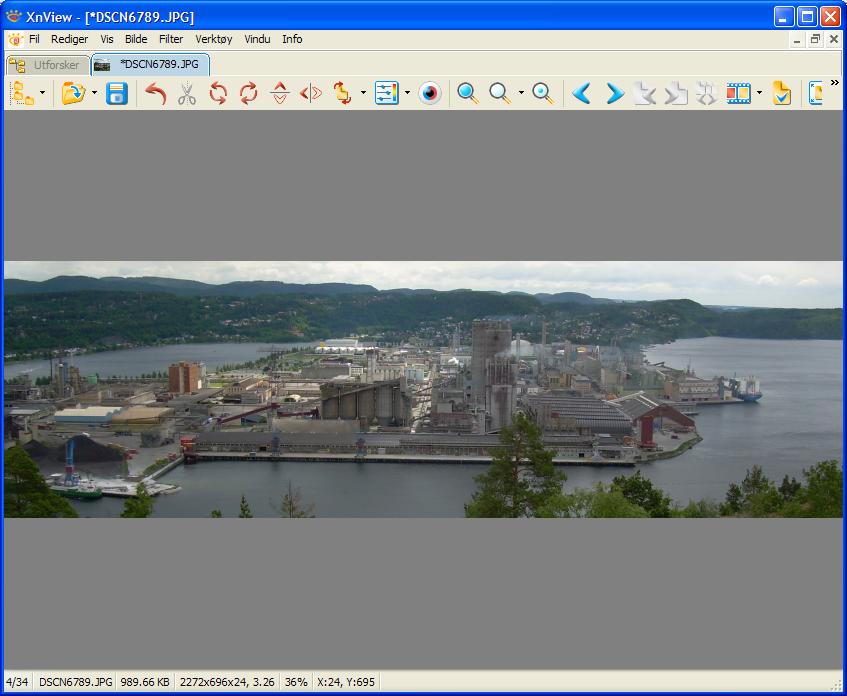847x696 pixels.
Task: Open the dropdown beside the Browser tree icon
Action: click(x=42, y=93)
